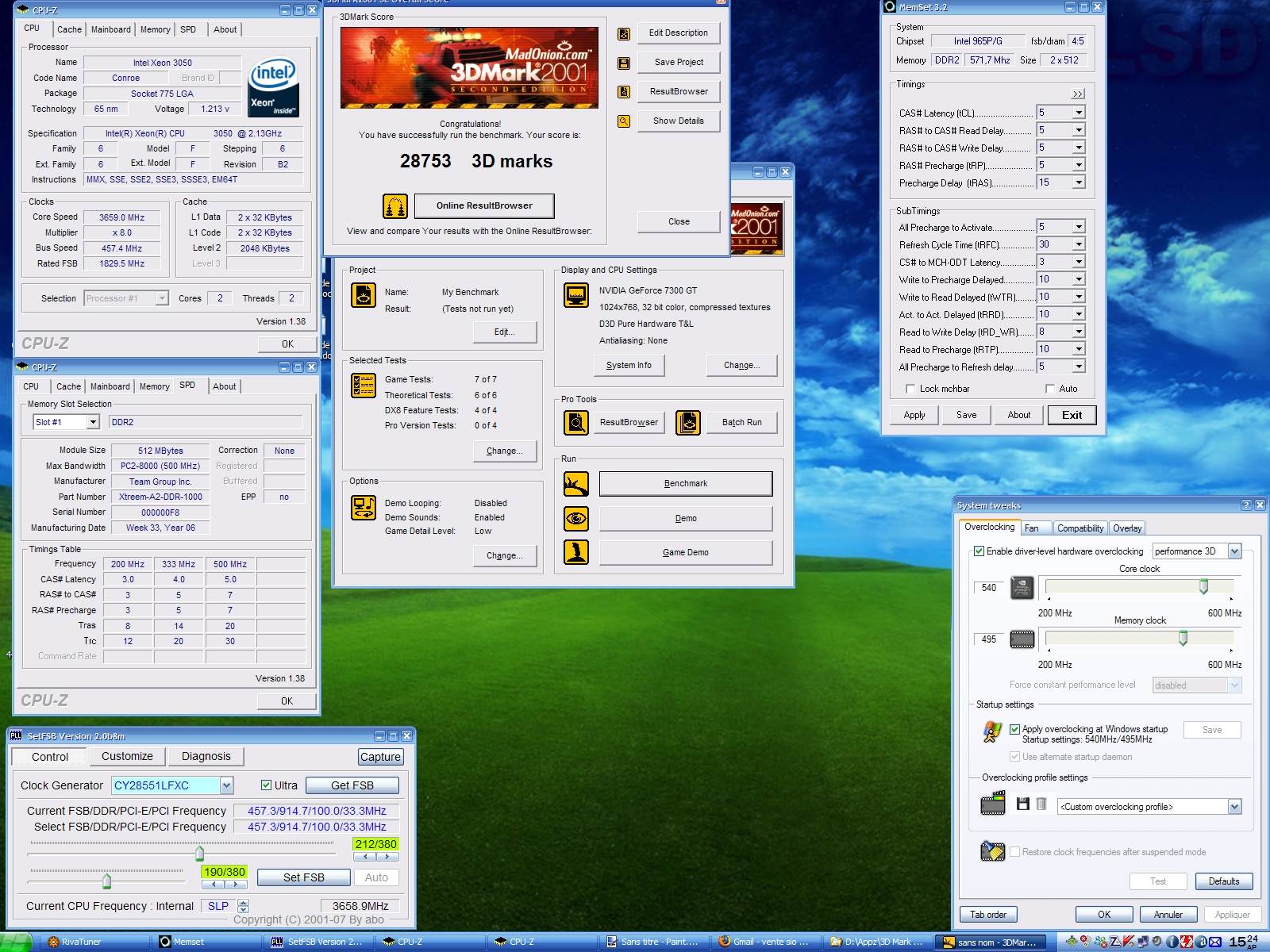
Task: Delete overclocking profile with trash icon
Action: coord(1041,804)
